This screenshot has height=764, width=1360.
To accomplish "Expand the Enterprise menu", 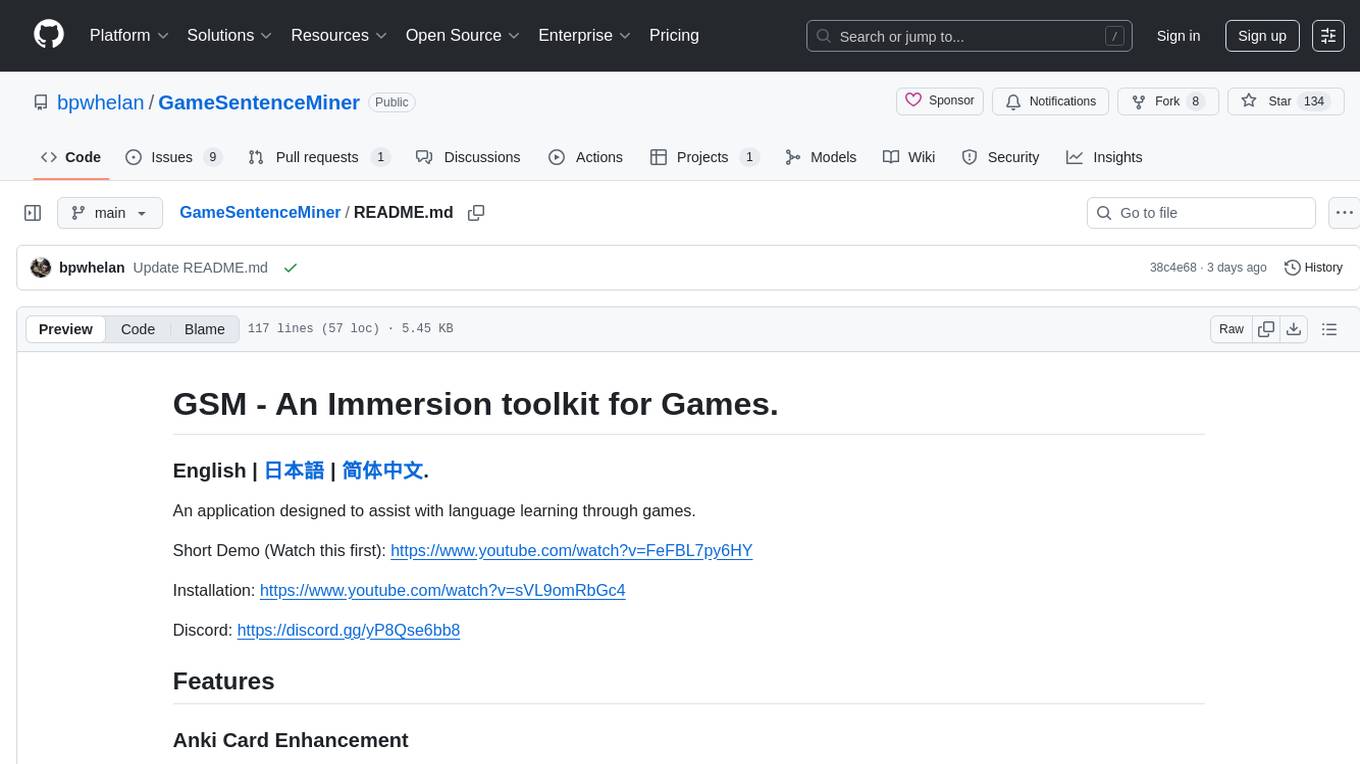I will 584,35.
